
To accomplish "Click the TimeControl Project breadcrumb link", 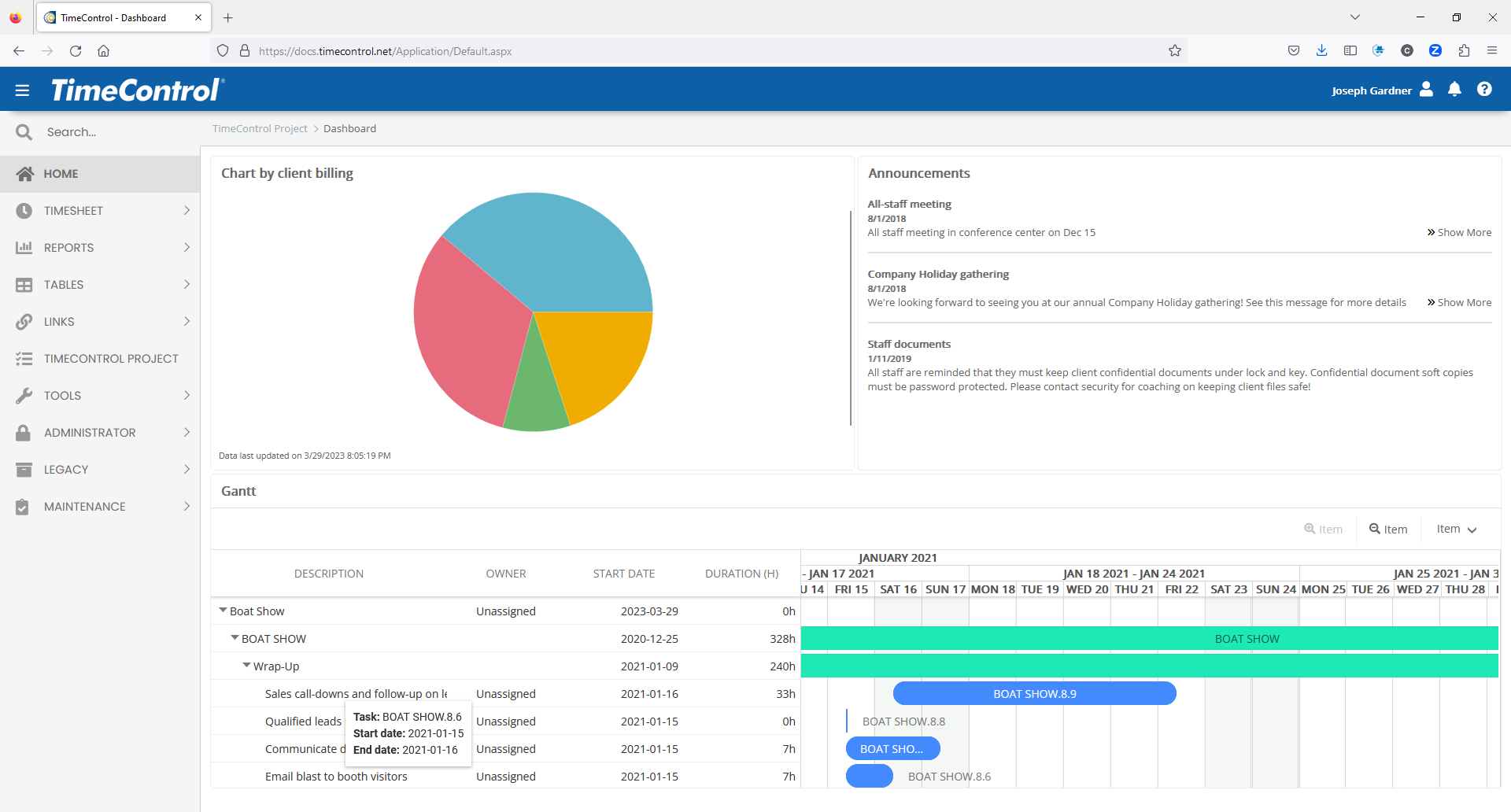I will pos(260,129).
